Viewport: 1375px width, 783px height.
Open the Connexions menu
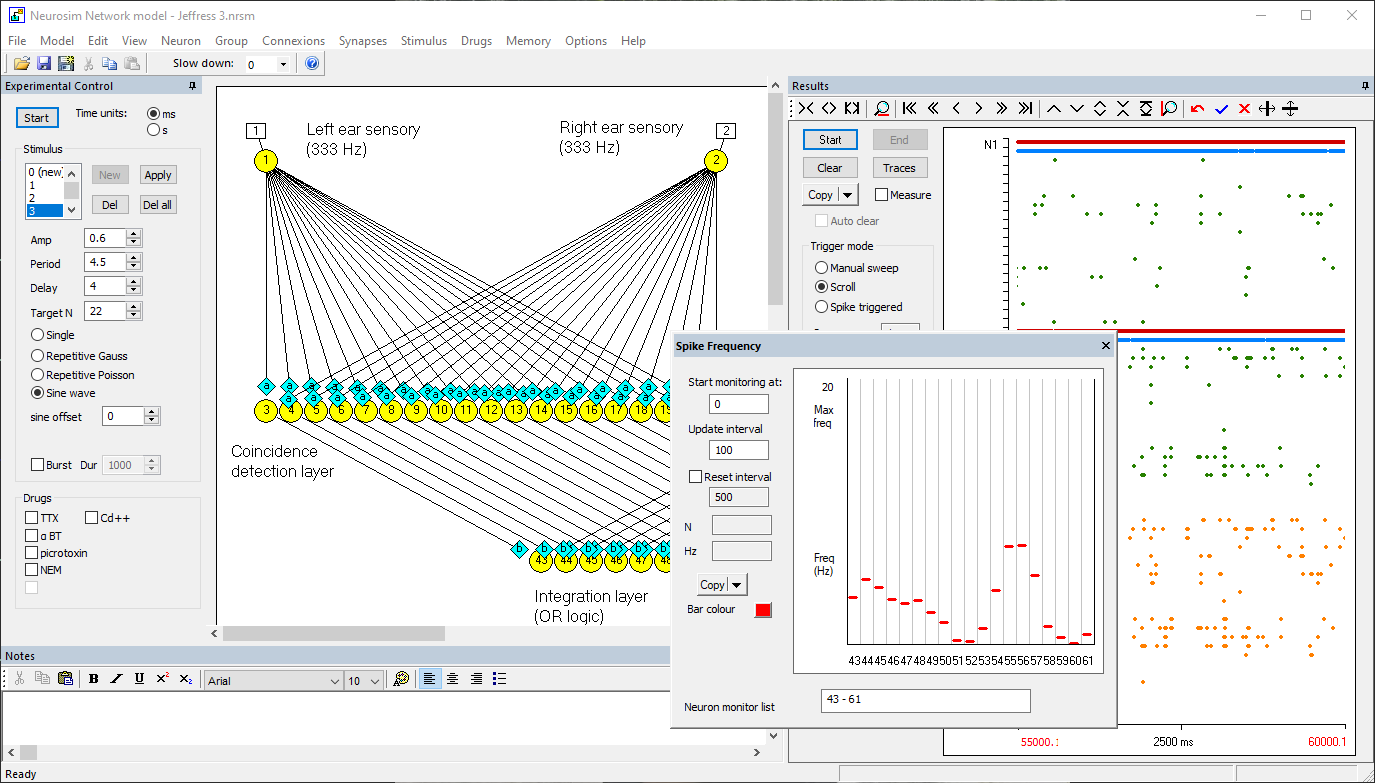point(293,41)
